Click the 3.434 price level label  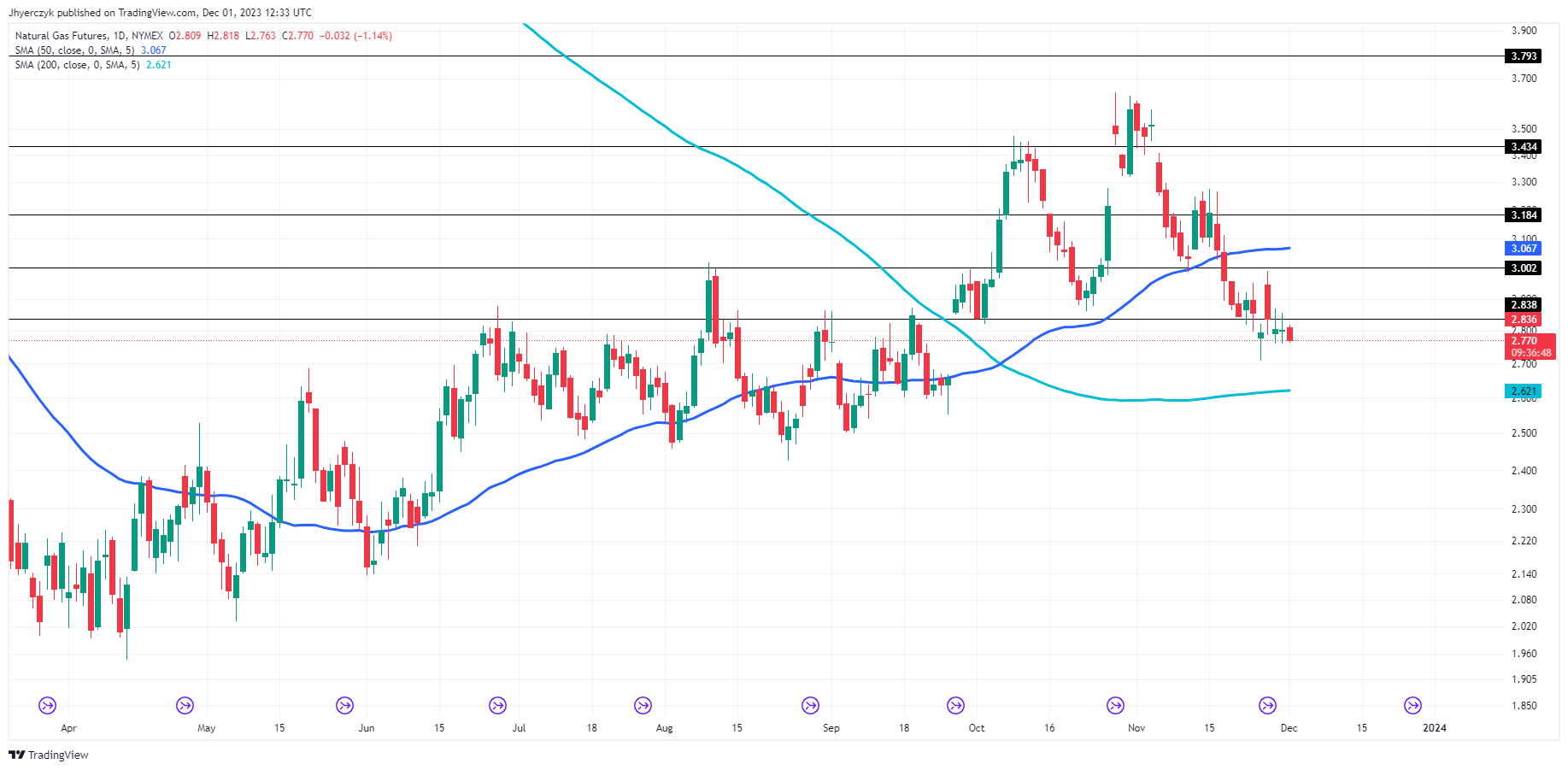point(1524,147)
